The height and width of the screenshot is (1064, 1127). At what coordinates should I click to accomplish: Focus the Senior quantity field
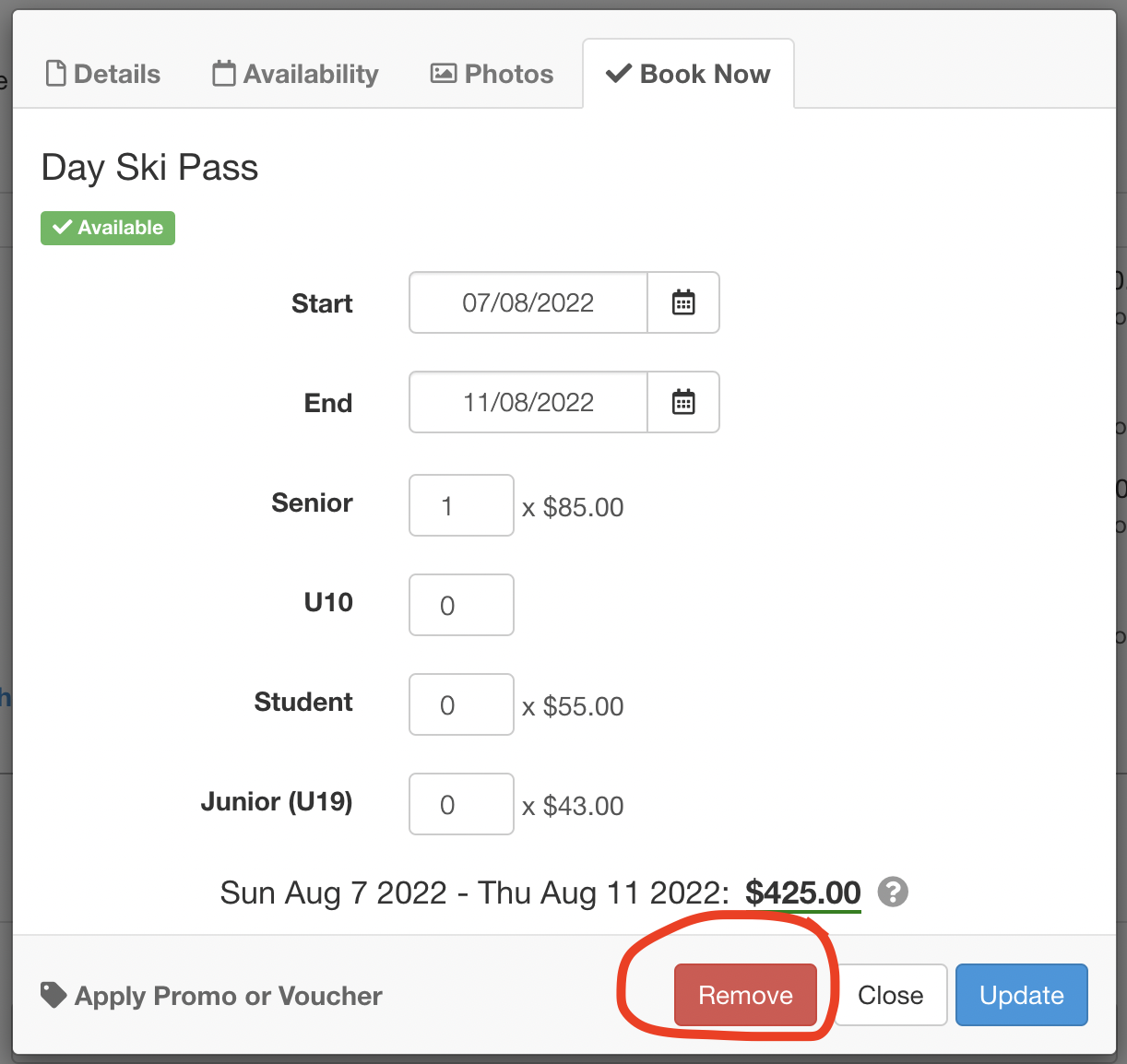[x=461, y=505]
